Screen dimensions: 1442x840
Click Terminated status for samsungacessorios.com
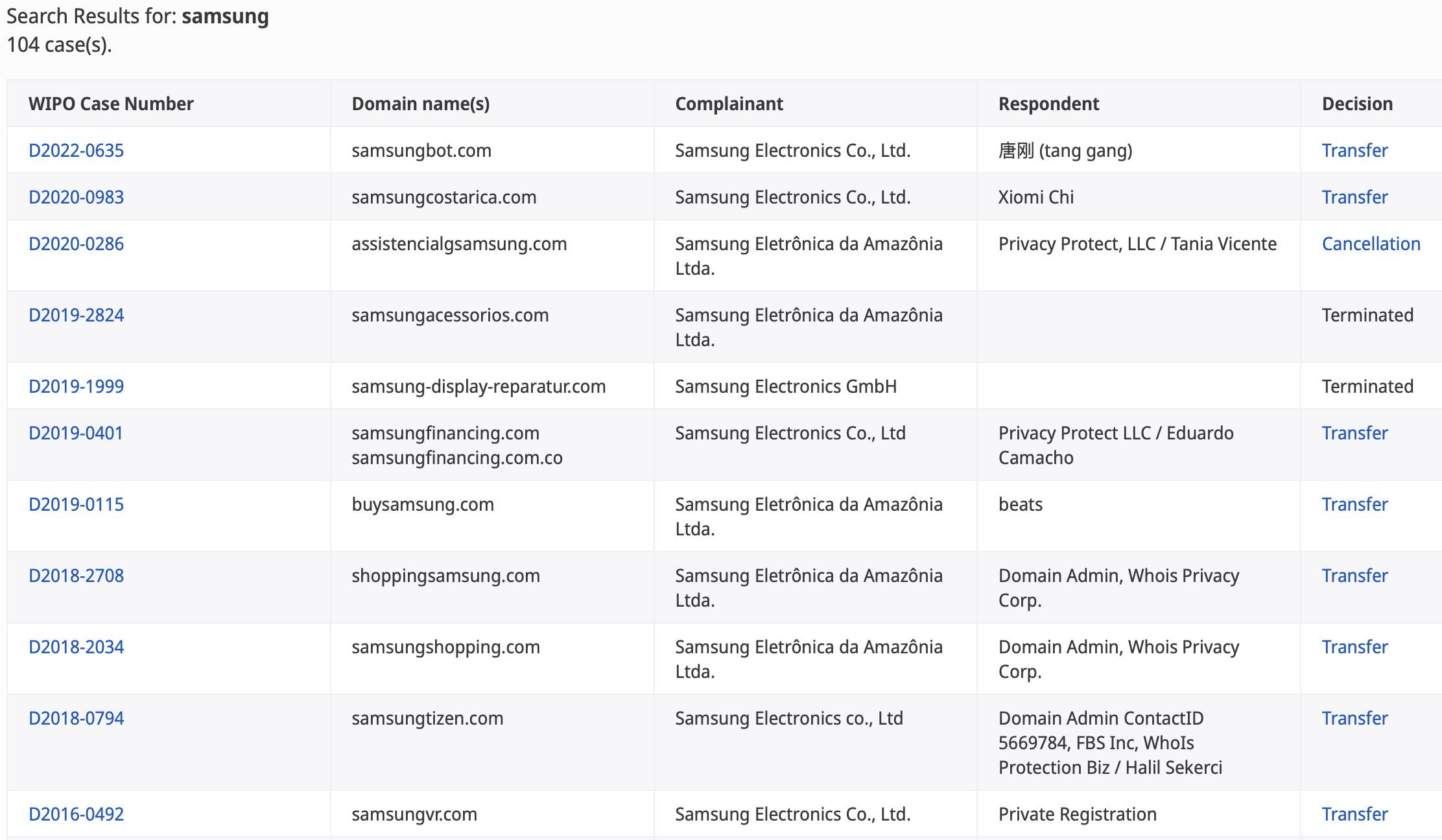[1367, 315]
